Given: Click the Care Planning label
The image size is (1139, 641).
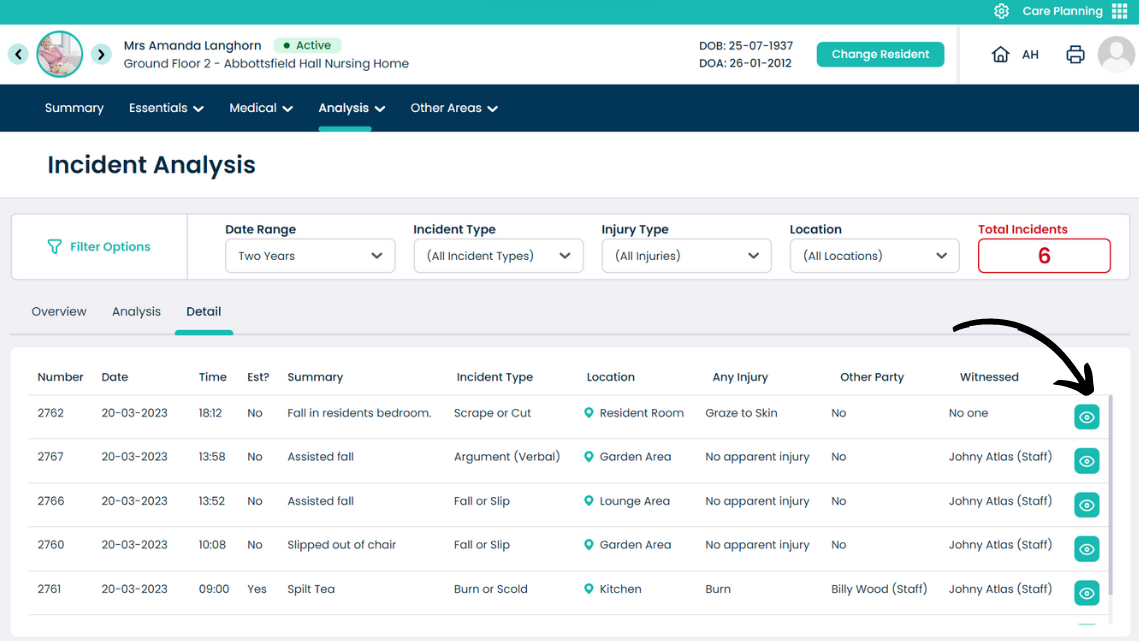Looking at the screenshot, I should click(1063, 11).
